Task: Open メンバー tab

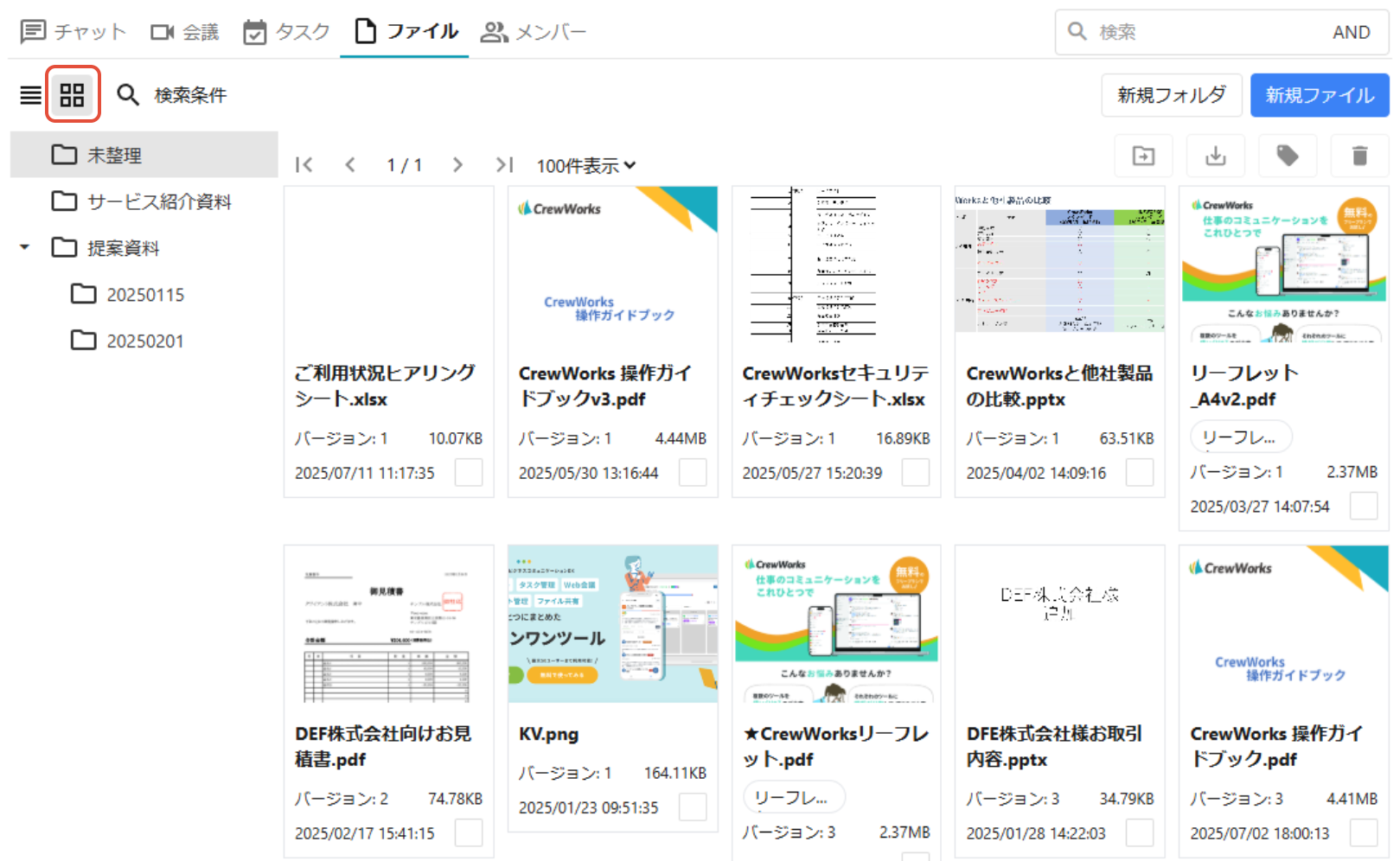Action: 534,32
